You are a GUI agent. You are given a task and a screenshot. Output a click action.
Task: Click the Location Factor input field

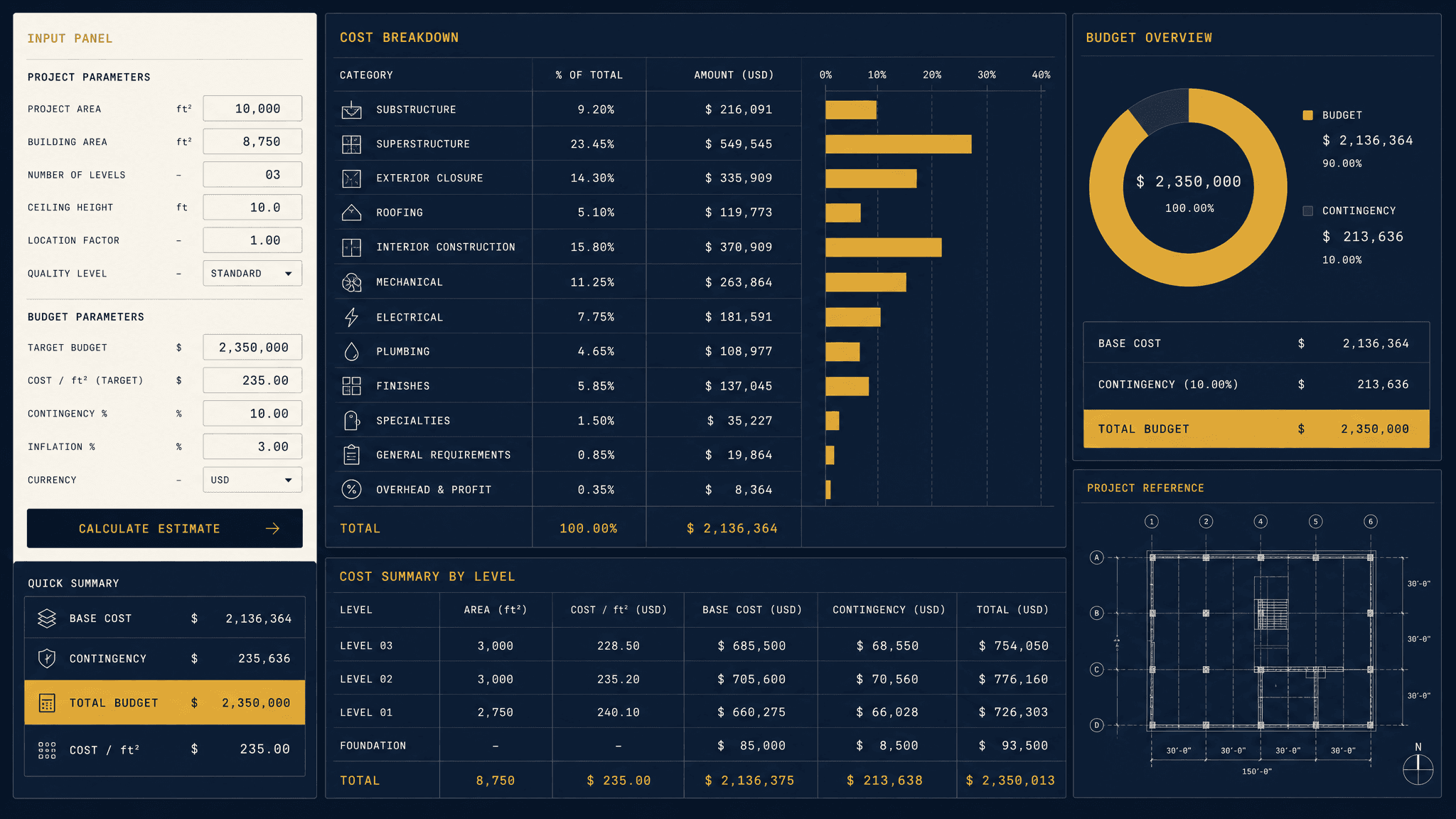point(252,240)
